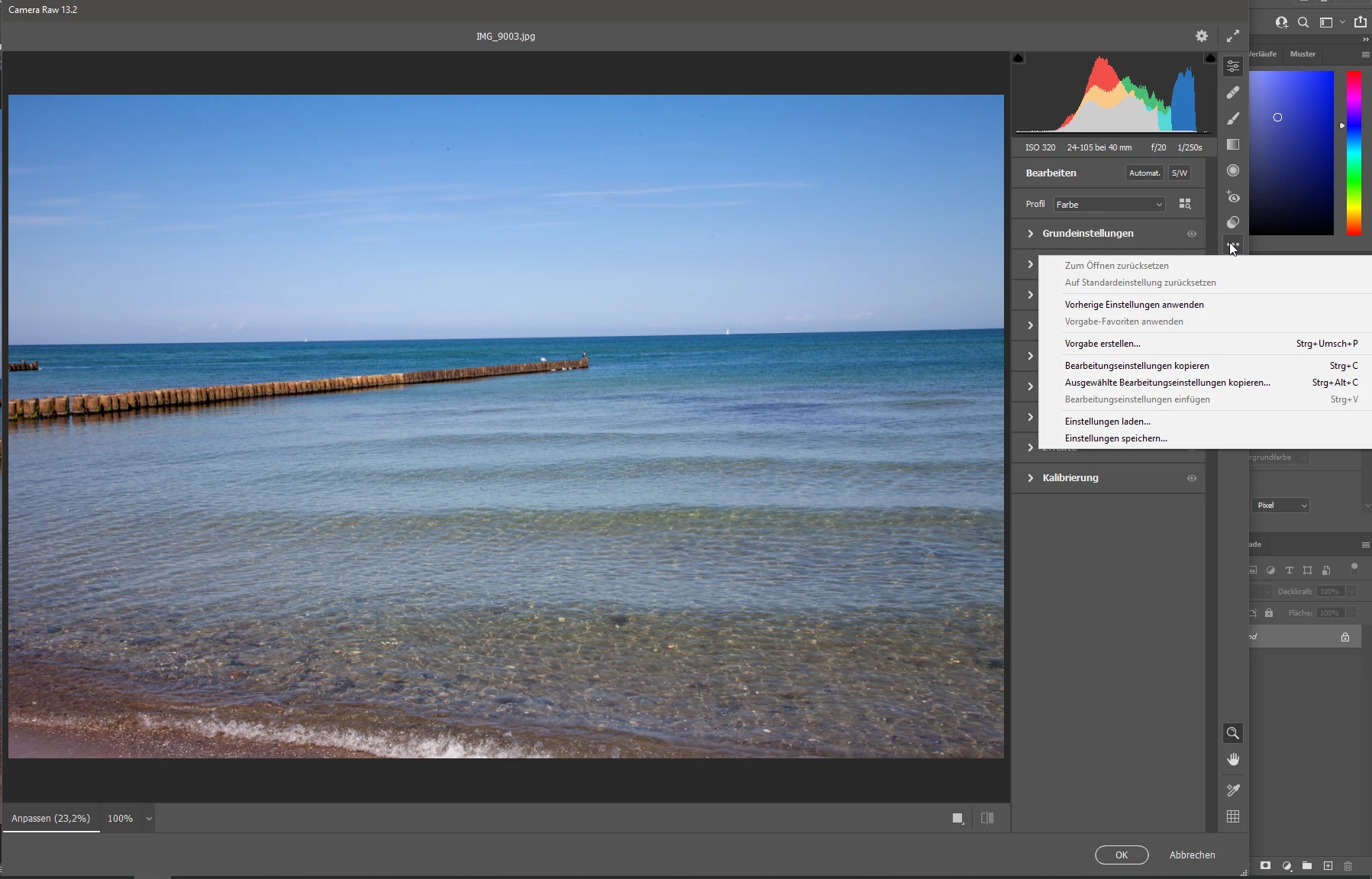
Task: Click create new group folder icon
Action: coord(1307,865)
